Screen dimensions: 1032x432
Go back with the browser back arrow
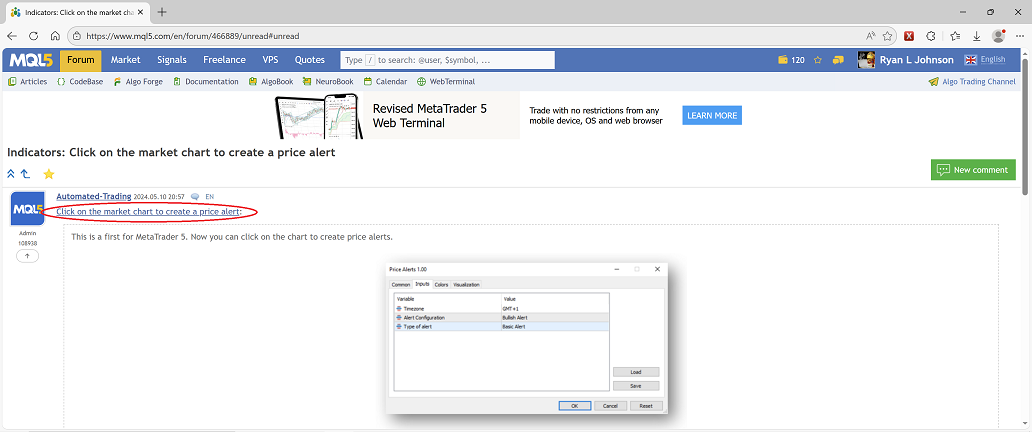point(12,36)
